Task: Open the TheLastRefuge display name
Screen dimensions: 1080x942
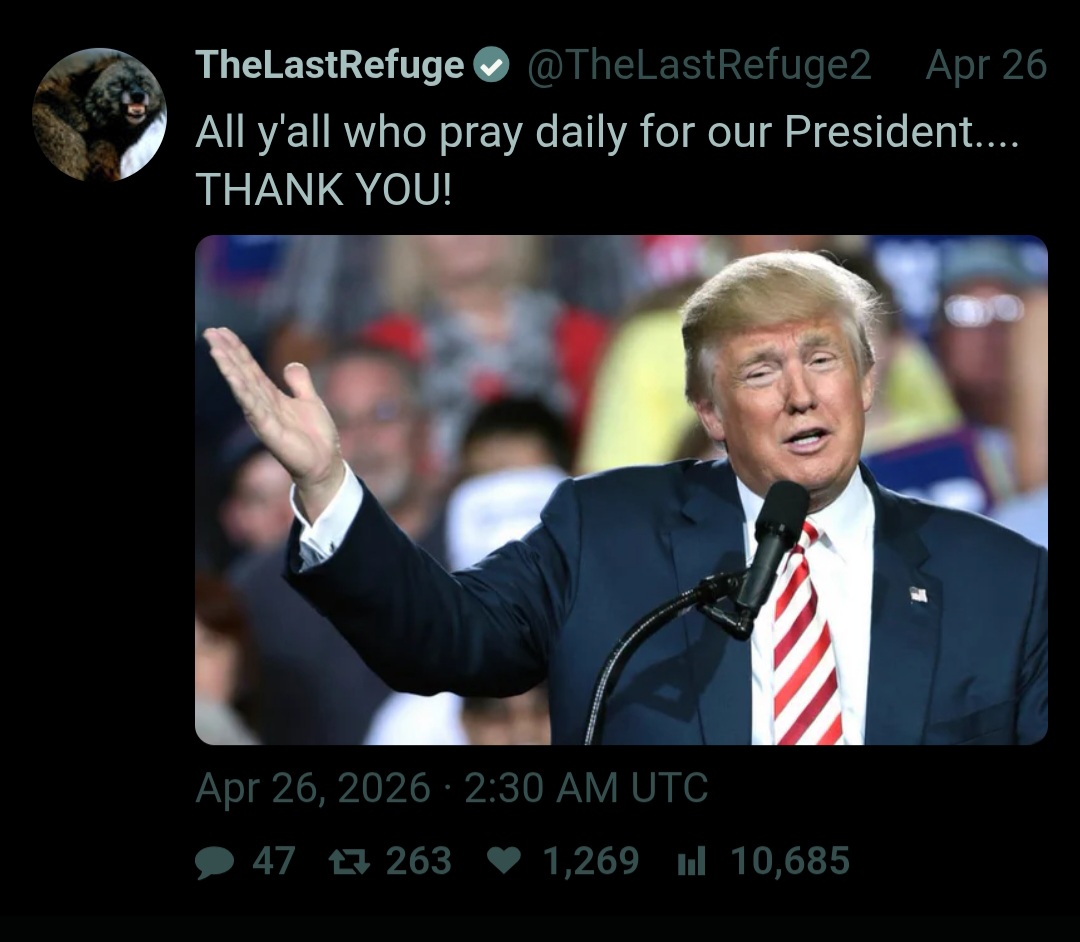Action: point(330,65)
